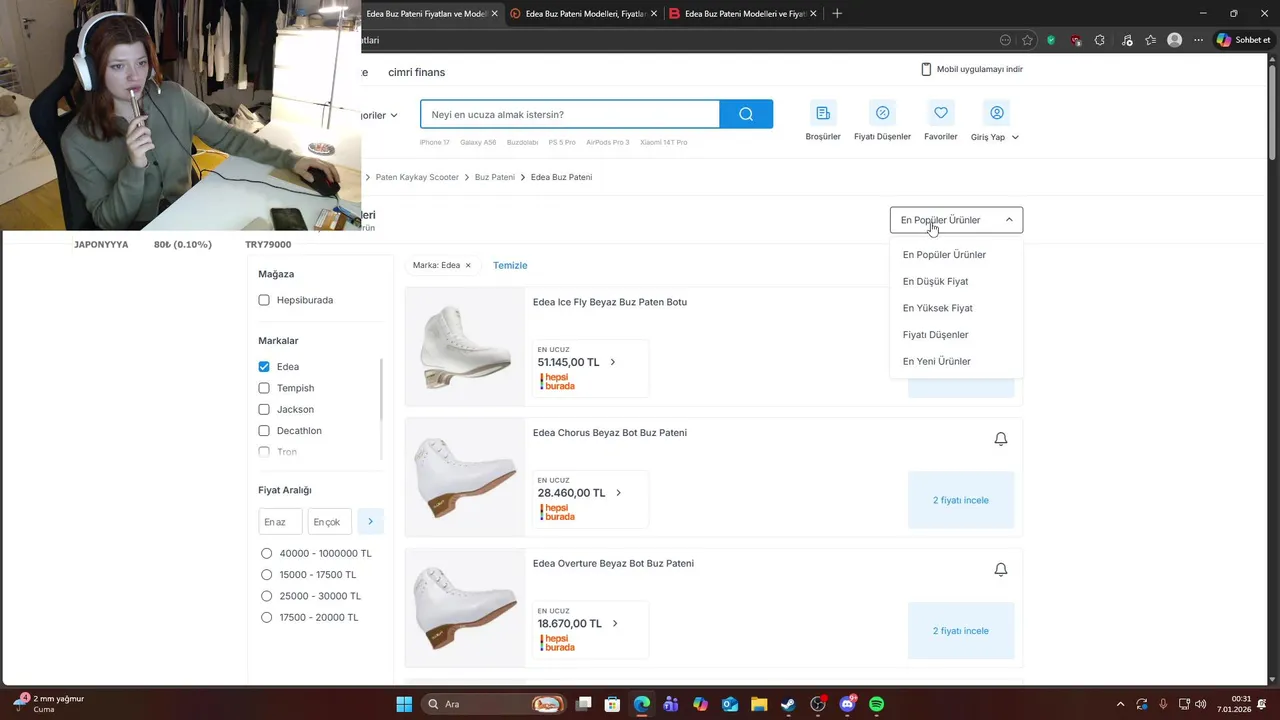Click the En çok maximum price field
Image resolution: width=1280 pixels, height=720 pixels.
[x=330, y=521]
